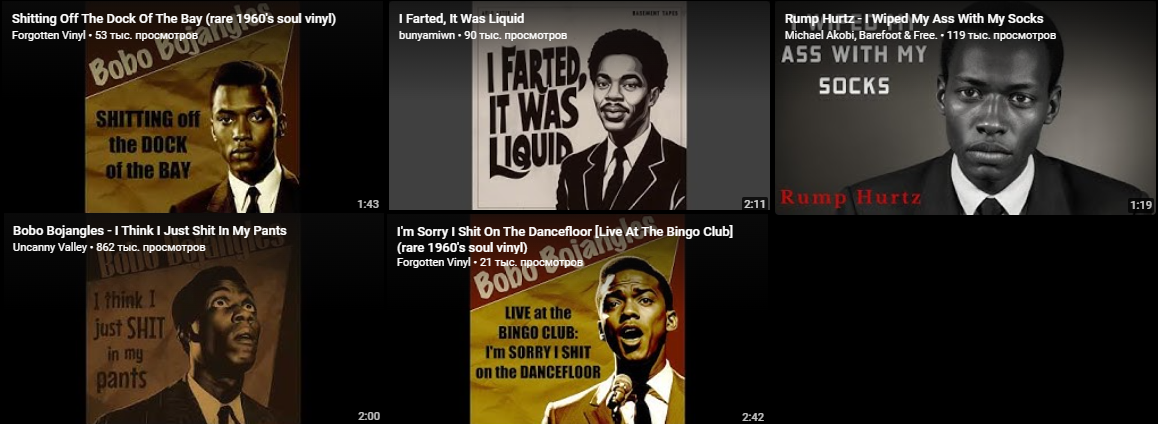Click the 'I Farted, It Was Liquid' title
Image resolution: width=1158 pixels, height=424 pixels.
(462, 19)
